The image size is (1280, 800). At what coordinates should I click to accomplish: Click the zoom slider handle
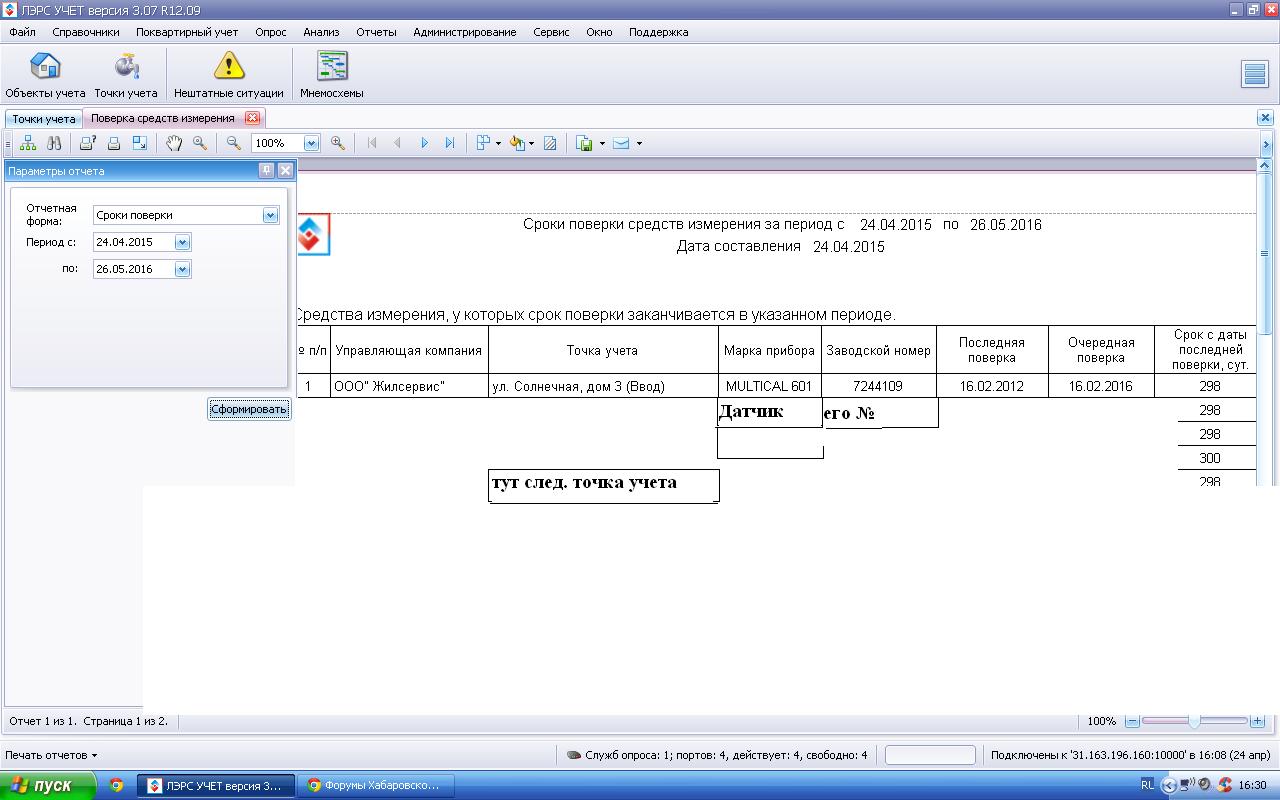(1194, 721)
